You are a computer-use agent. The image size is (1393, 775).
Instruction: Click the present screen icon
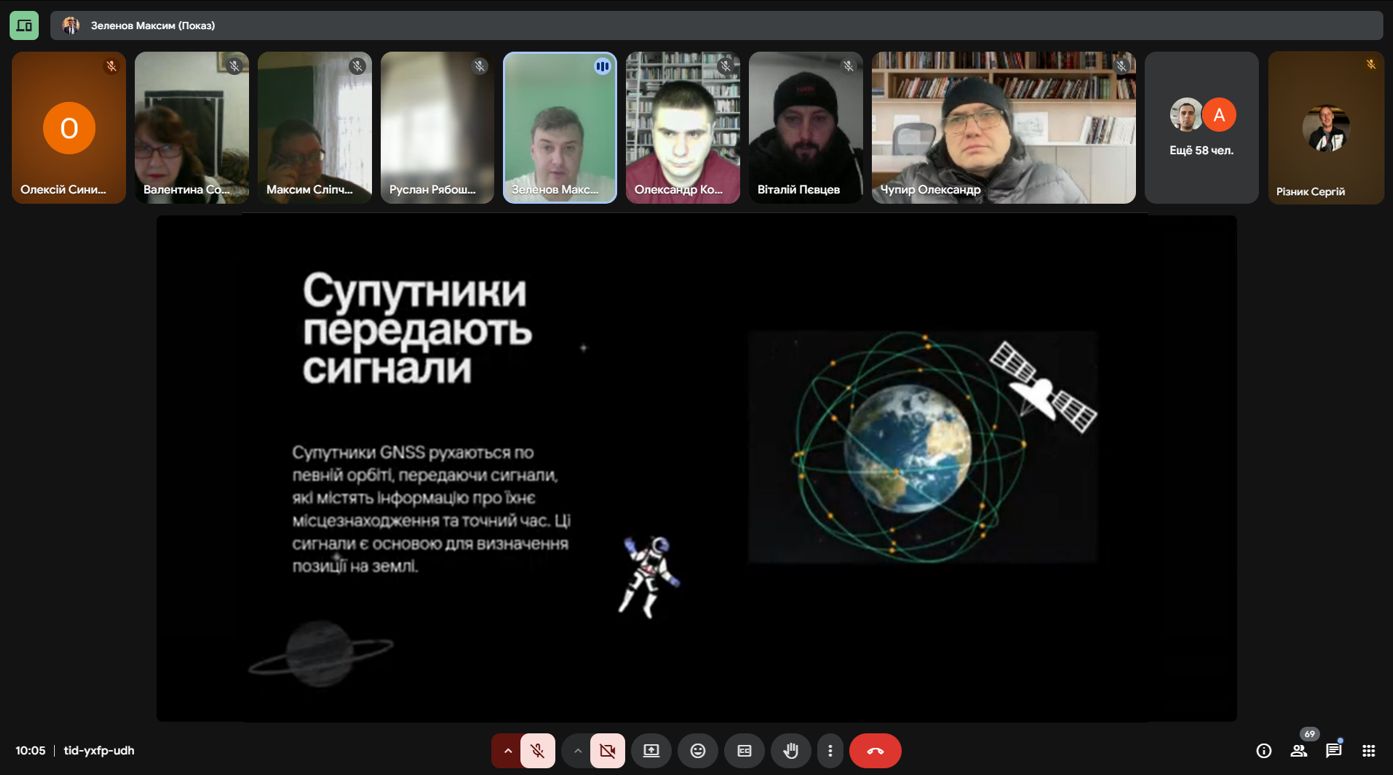click(651, 751)
